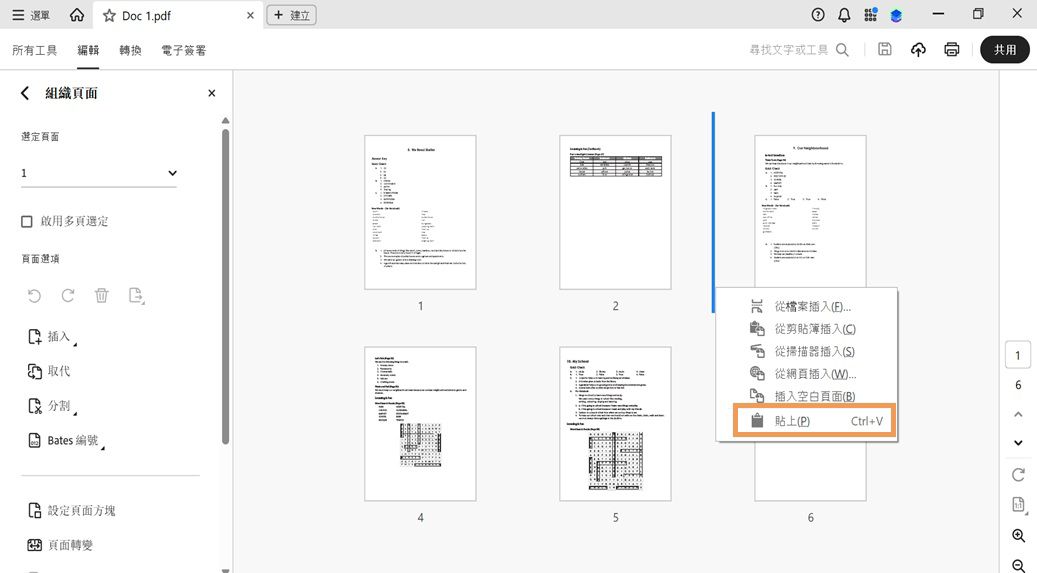Open the hamburger 選單 menu
1037x573 pixels.
tap(30, 15)
